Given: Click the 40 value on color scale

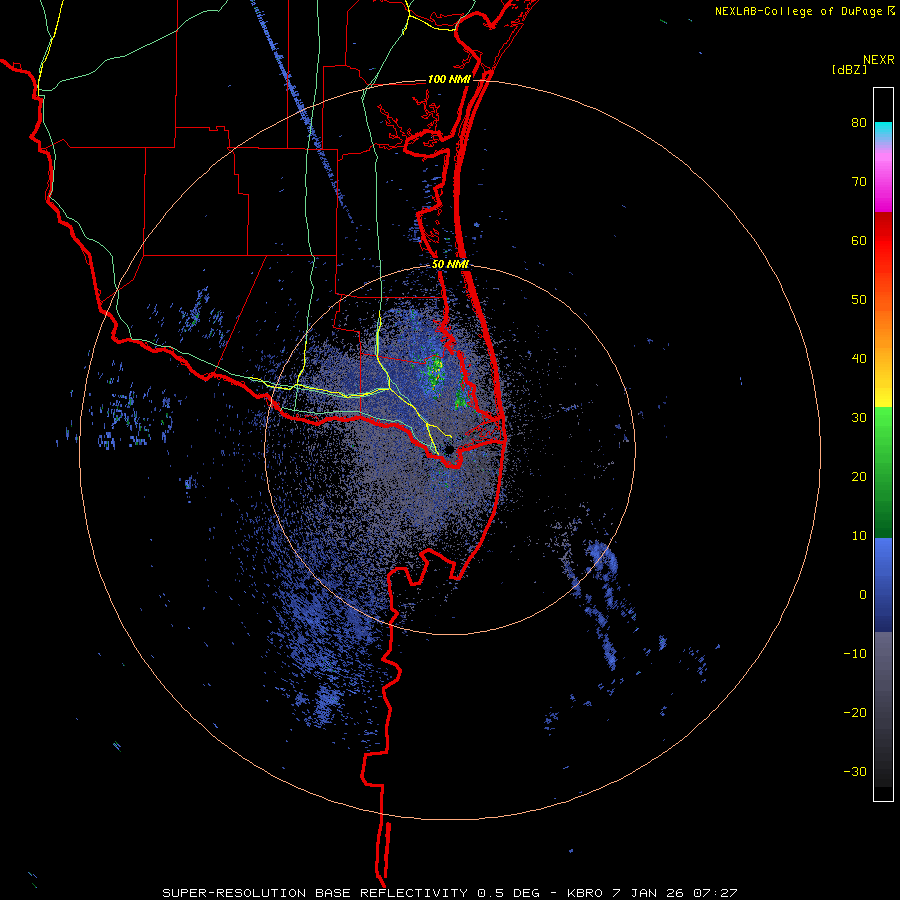Looking at the screenshot, I should click(859, 359).
